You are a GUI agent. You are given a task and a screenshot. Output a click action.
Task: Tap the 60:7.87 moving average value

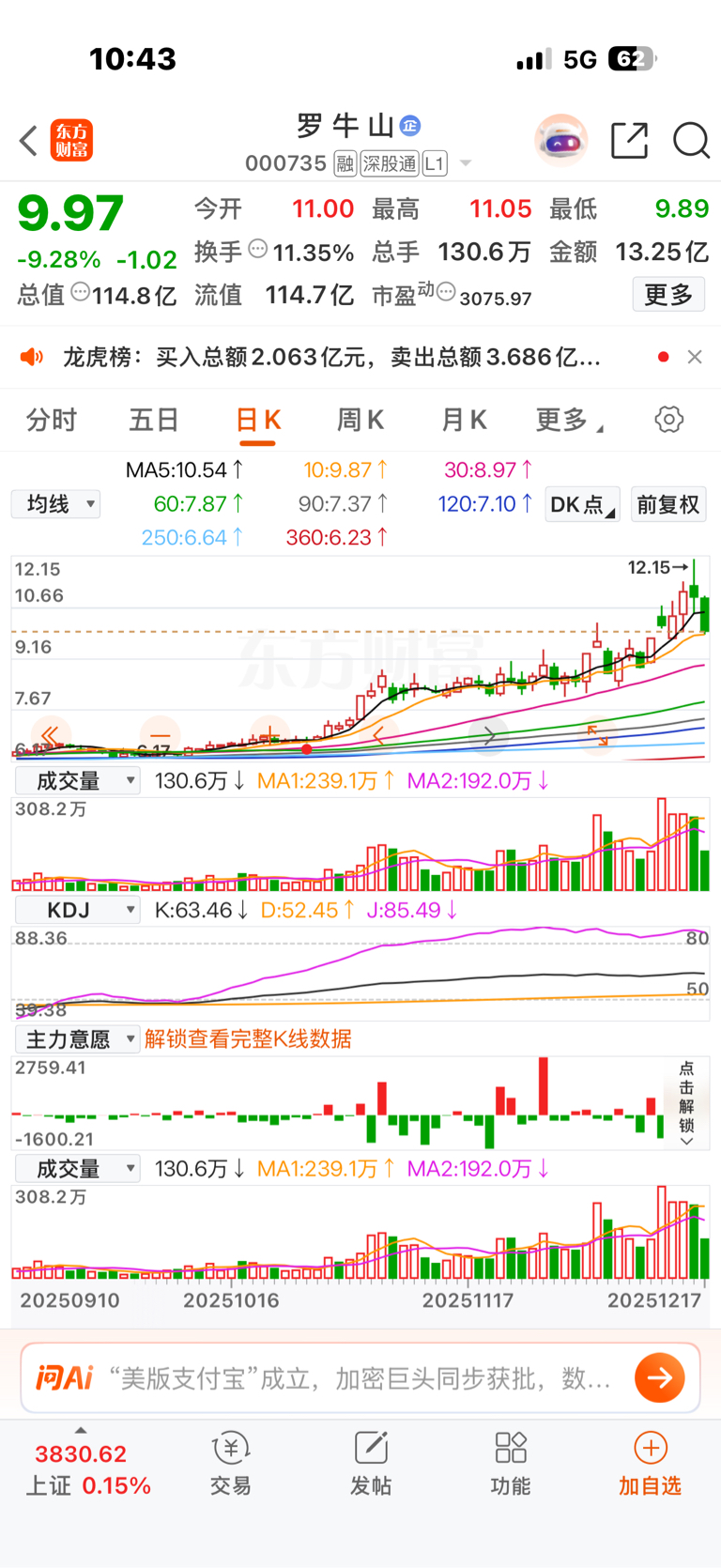199,504
